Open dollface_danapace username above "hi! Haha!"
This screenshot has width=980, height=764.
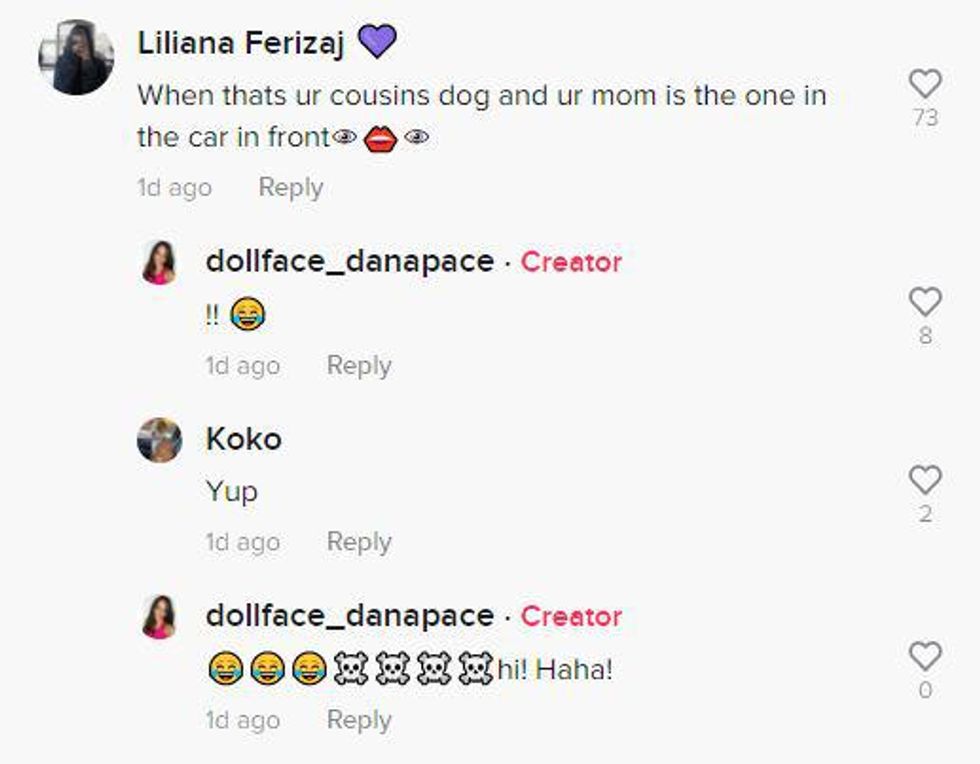point(349,616)
